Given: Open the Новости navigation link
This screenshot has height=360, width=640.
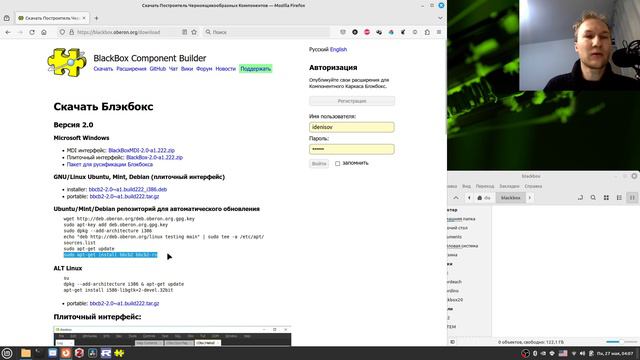Looking at the screenshot, I should [x=225, y=69].
